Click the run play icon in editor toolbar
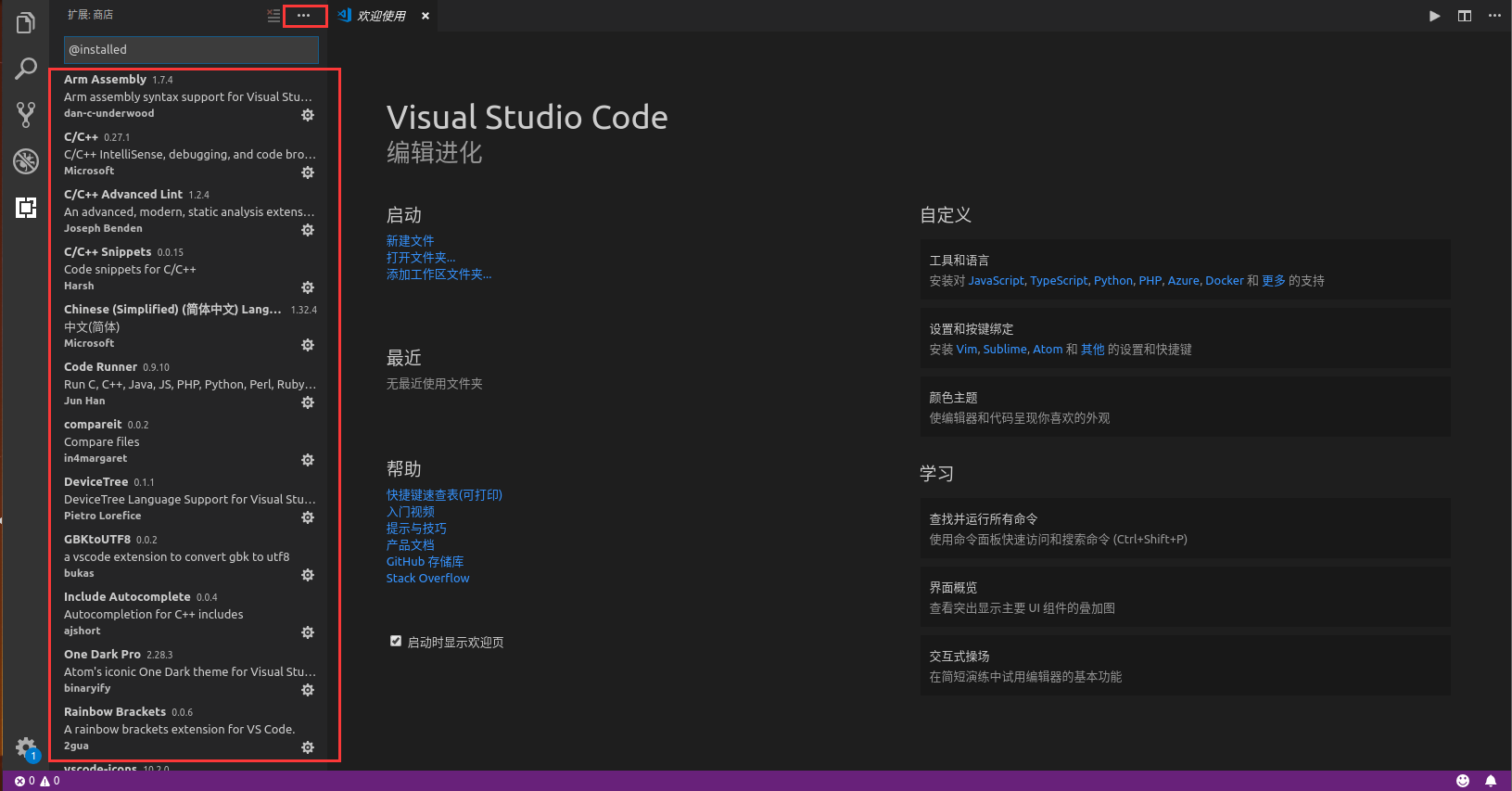Viewport: 1512px width, 791px height. tap(1434, 16)
